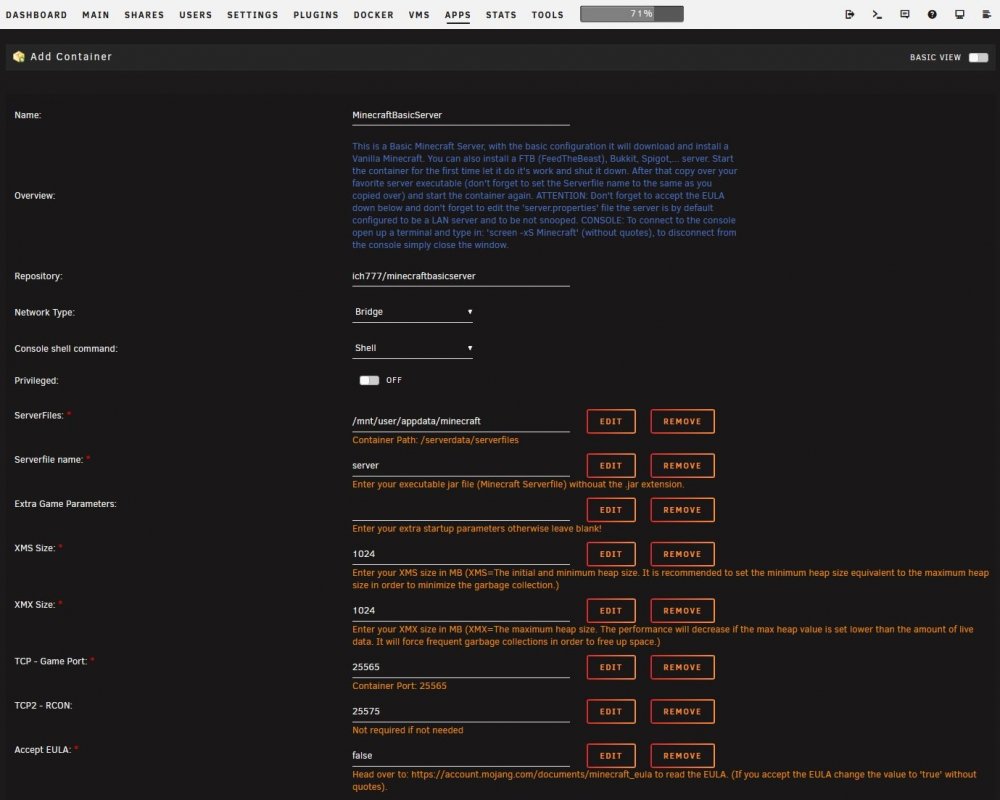Click the blue Overview description text
1000x800 pixels.
tap(545, 196)
